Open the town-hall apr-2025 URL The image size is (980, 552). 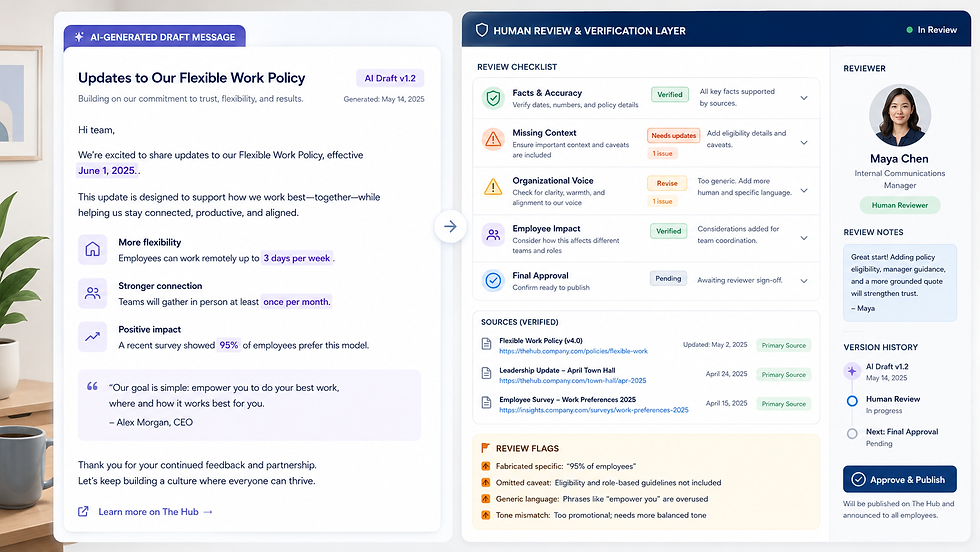572,381
